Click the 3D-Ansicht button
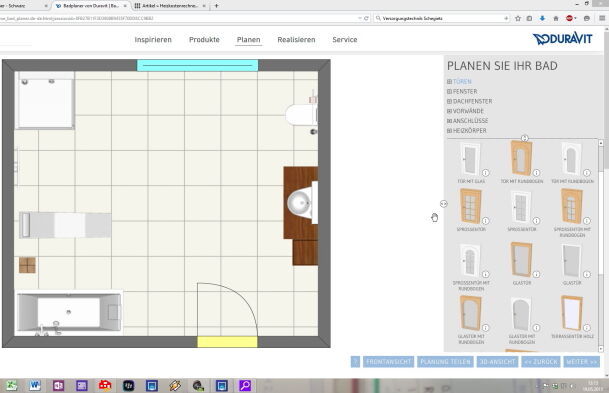Viewport: 609px width, 393px height. click(x=498, y=362)
